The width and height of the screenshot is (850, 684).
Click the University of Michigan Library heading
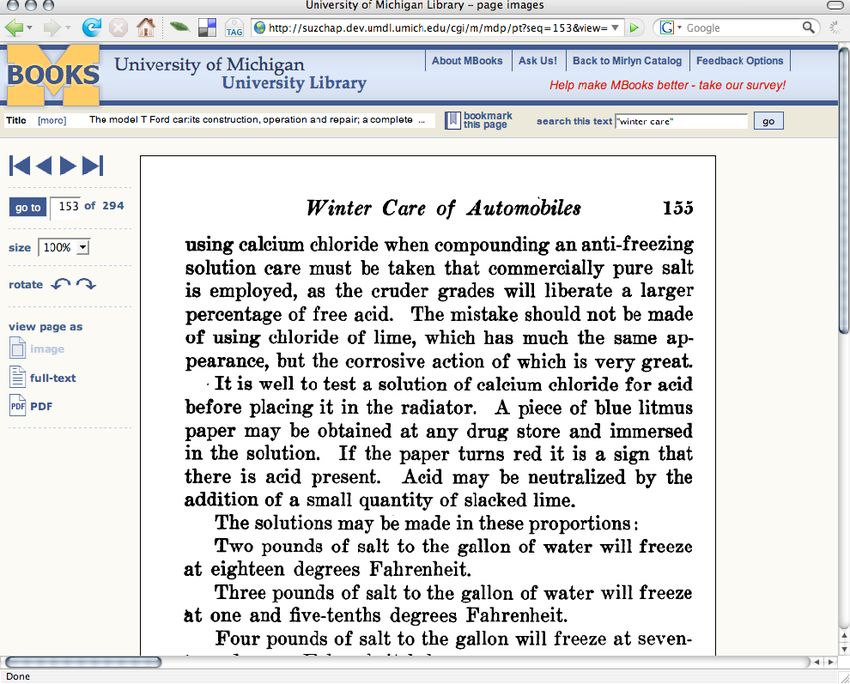(240, 74)
